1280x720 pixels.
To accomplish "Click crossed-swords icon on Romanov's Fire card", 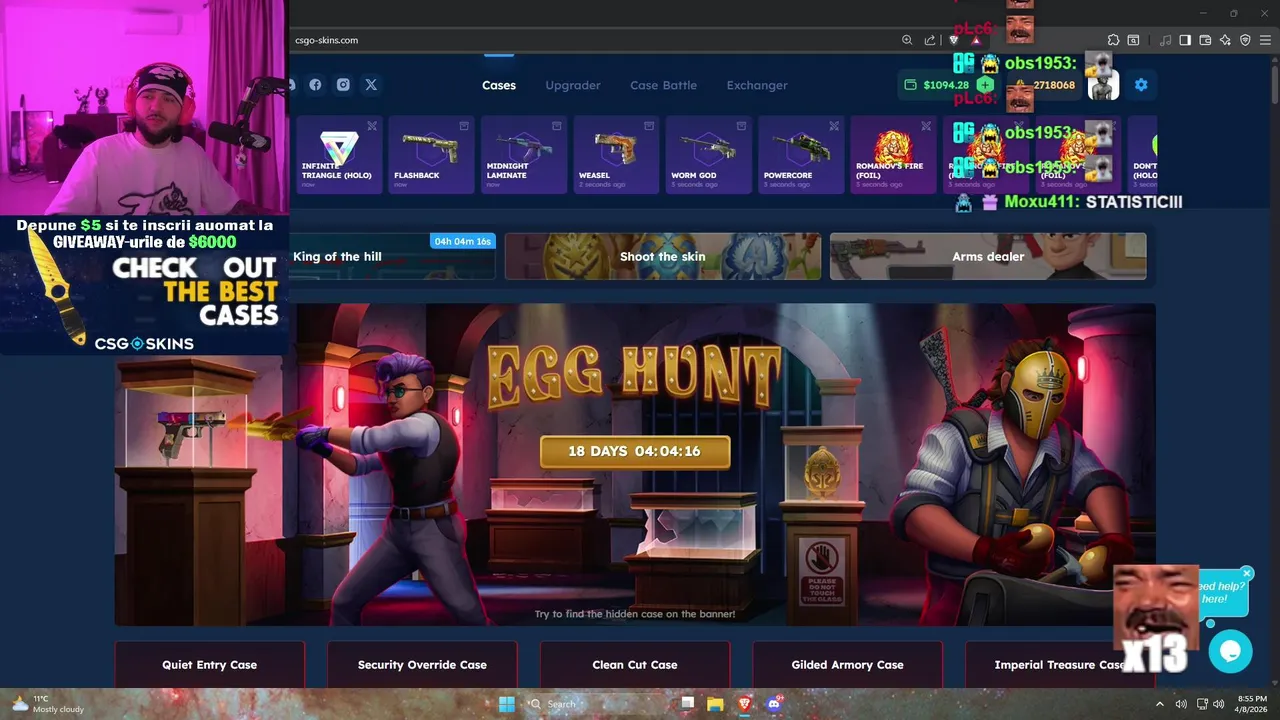I will [926, 126].
